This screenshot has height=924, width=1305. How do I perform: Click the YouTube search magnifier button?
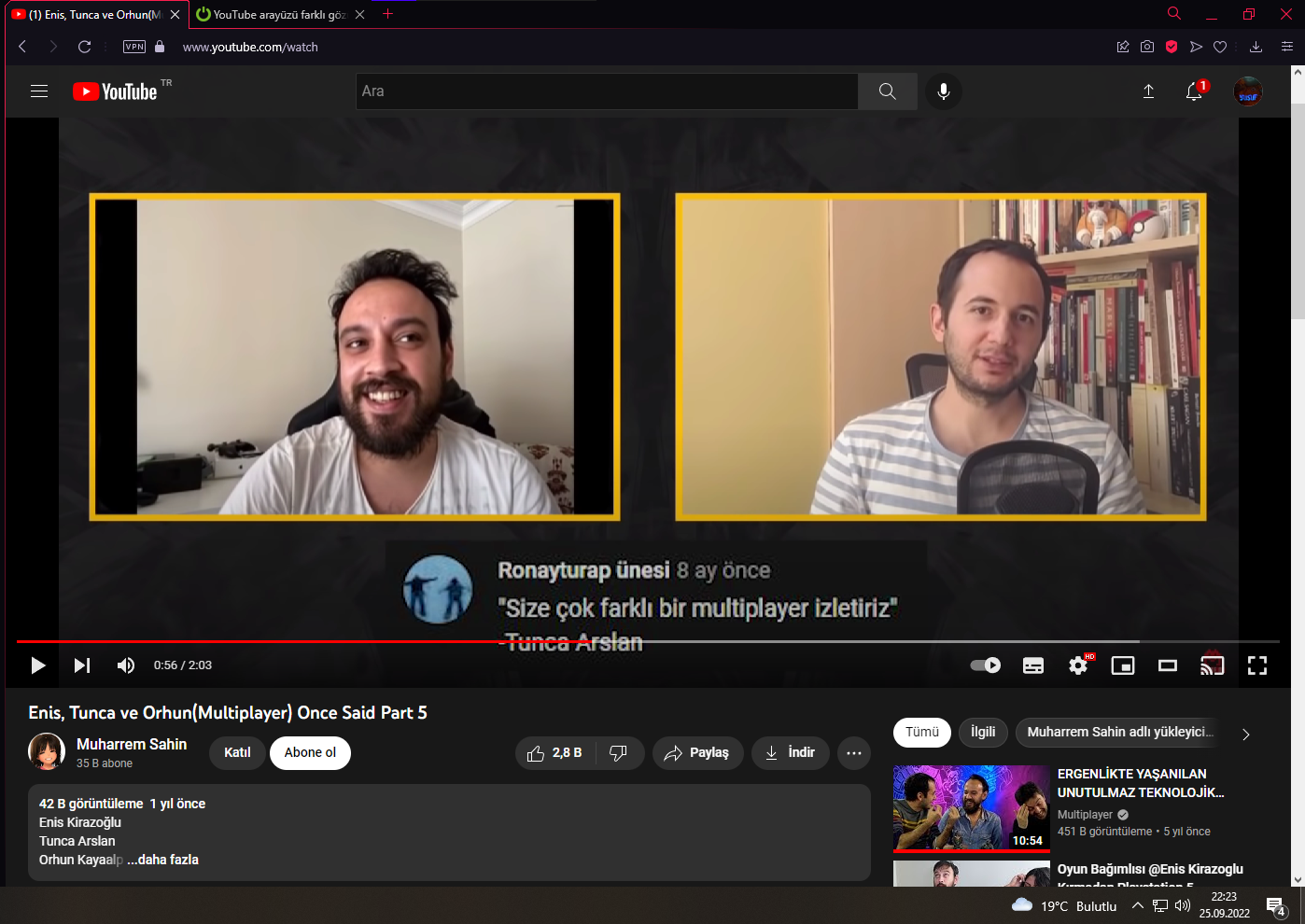coord(887,91)
